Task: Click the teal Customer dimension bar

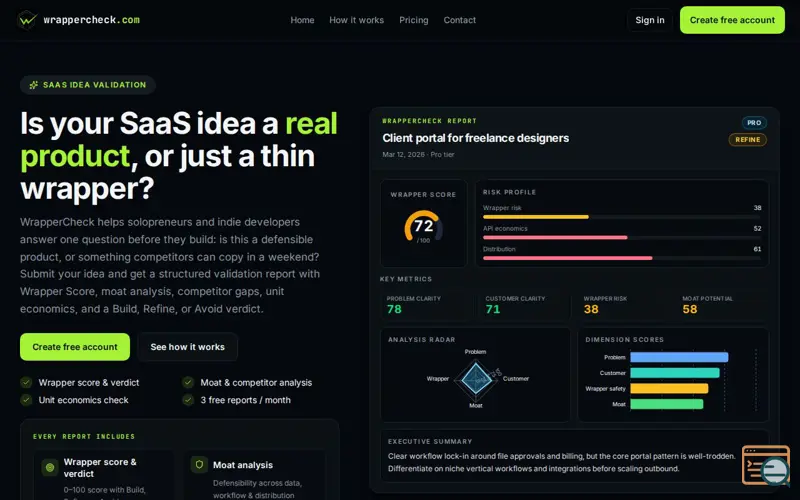Action: tap(675, 373)
